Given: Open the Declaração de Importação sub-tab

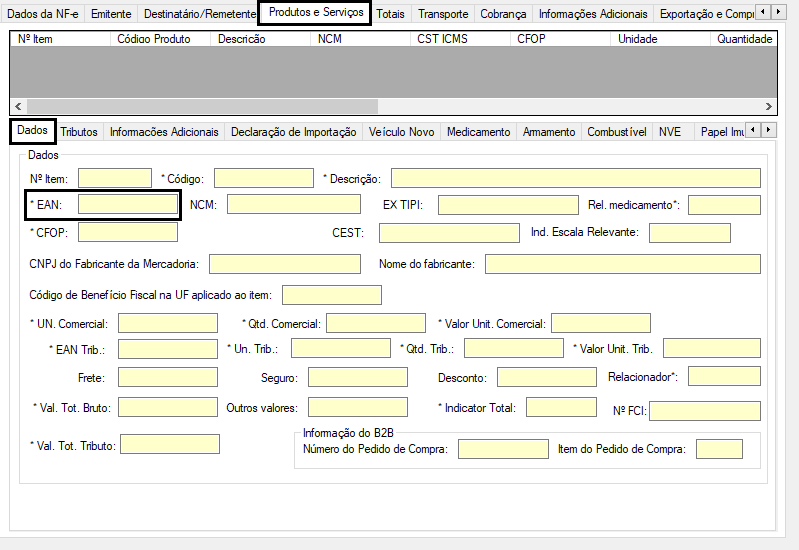Looking at the screenshot, I should [294, 132].
